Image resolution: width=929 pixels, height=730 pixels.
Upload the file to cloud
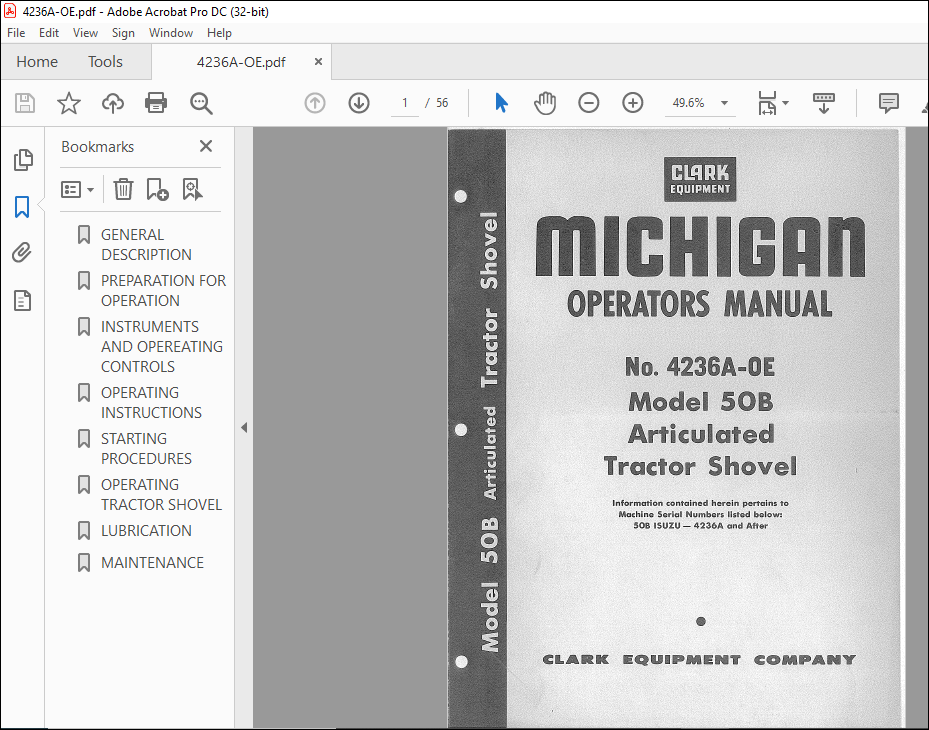coord(113,103)
